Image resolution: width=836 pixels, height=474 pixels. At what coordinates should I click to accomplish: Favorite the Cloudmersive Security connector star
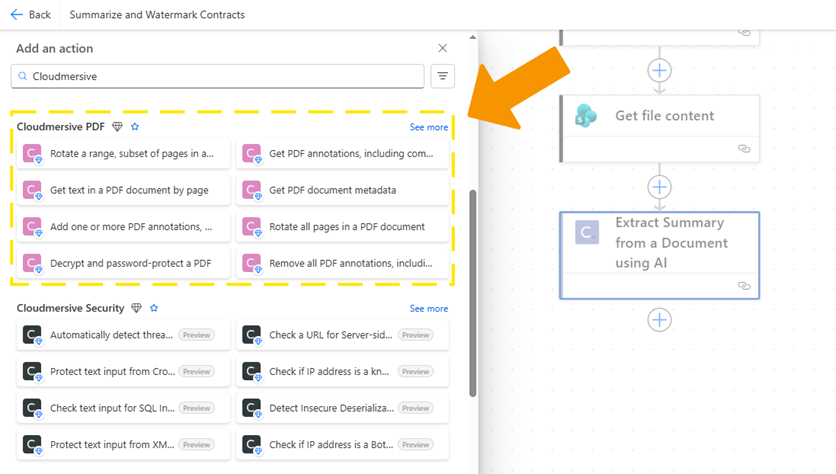[x=154, y=308]
